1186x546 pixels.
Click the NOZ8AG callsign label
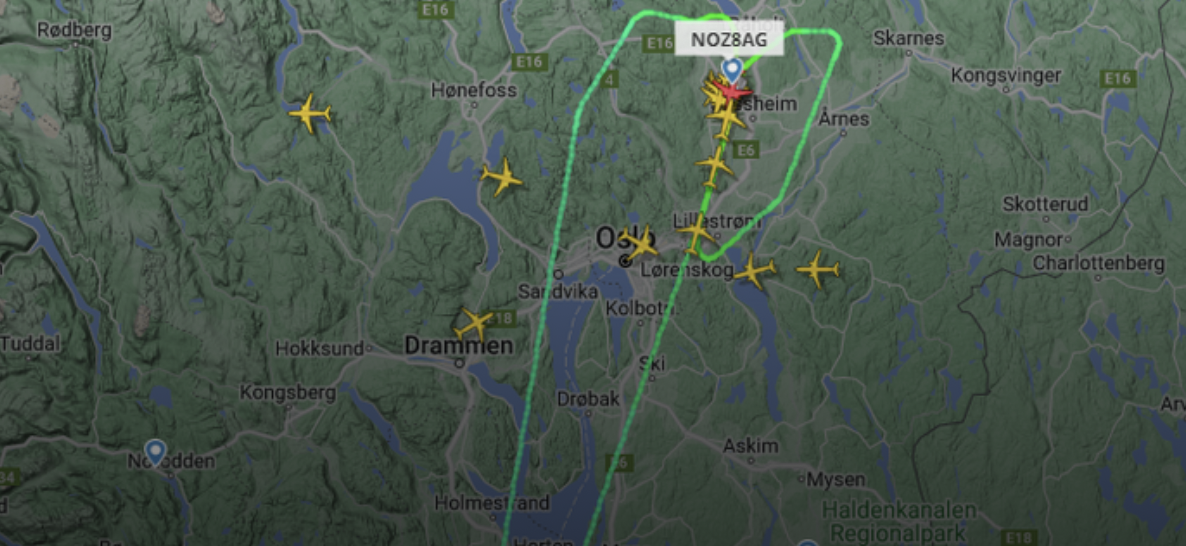(728, 40)
